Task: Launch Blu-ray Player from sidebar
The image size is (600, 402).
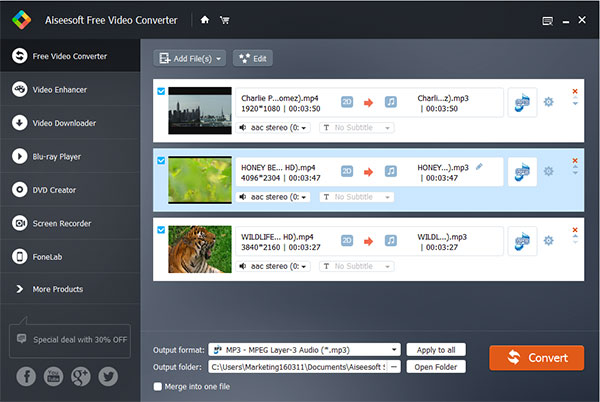Action: (70, 156)
